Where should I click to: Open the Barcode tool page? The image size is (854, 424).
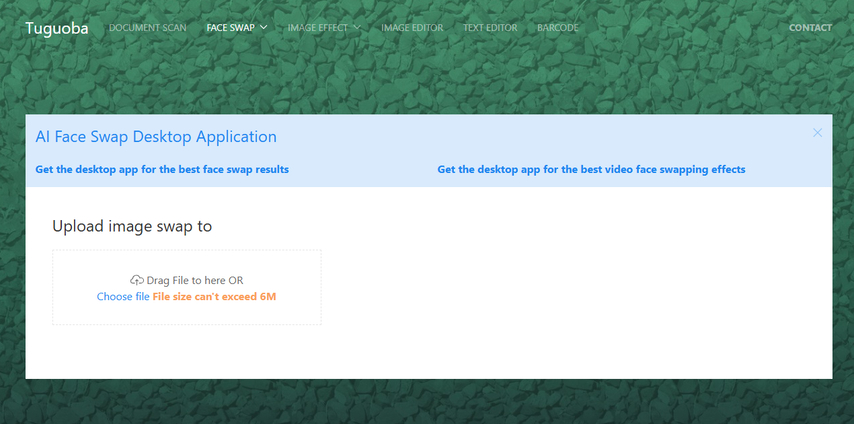[x=558, y=27]
